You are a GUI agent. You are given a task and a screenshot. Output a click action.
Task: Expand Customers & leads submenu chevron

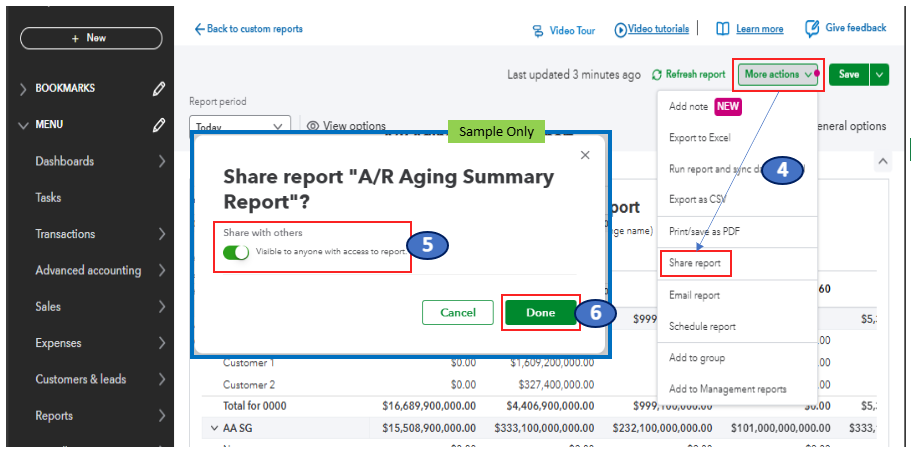162,380
